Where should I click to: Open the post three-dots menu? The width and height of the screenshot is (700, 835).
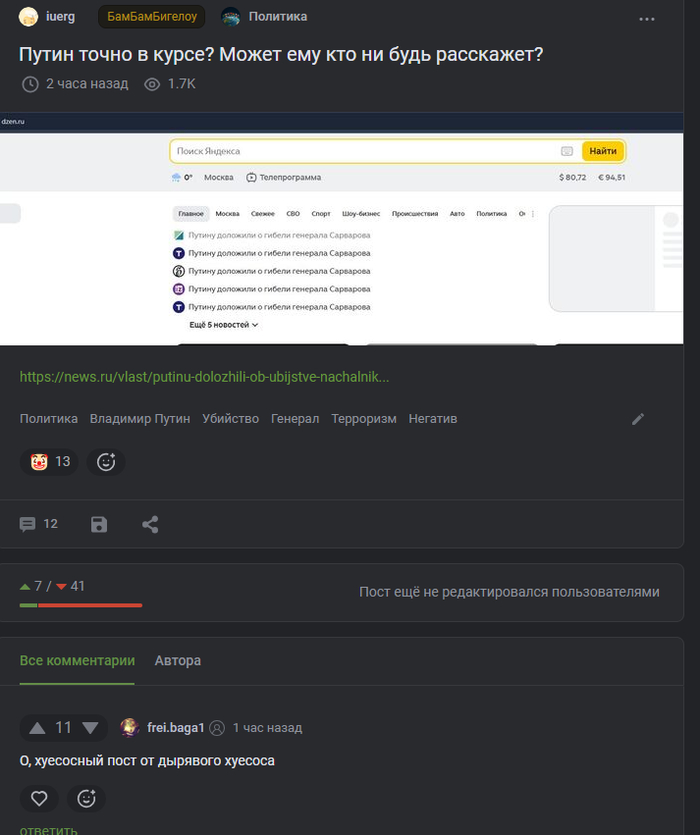point(647,19)
